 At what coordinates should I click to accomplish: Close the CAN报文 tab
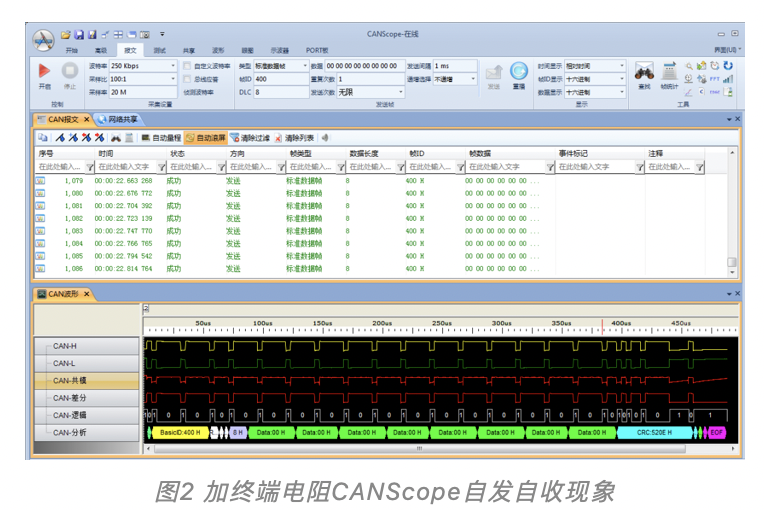pos(87,119)
